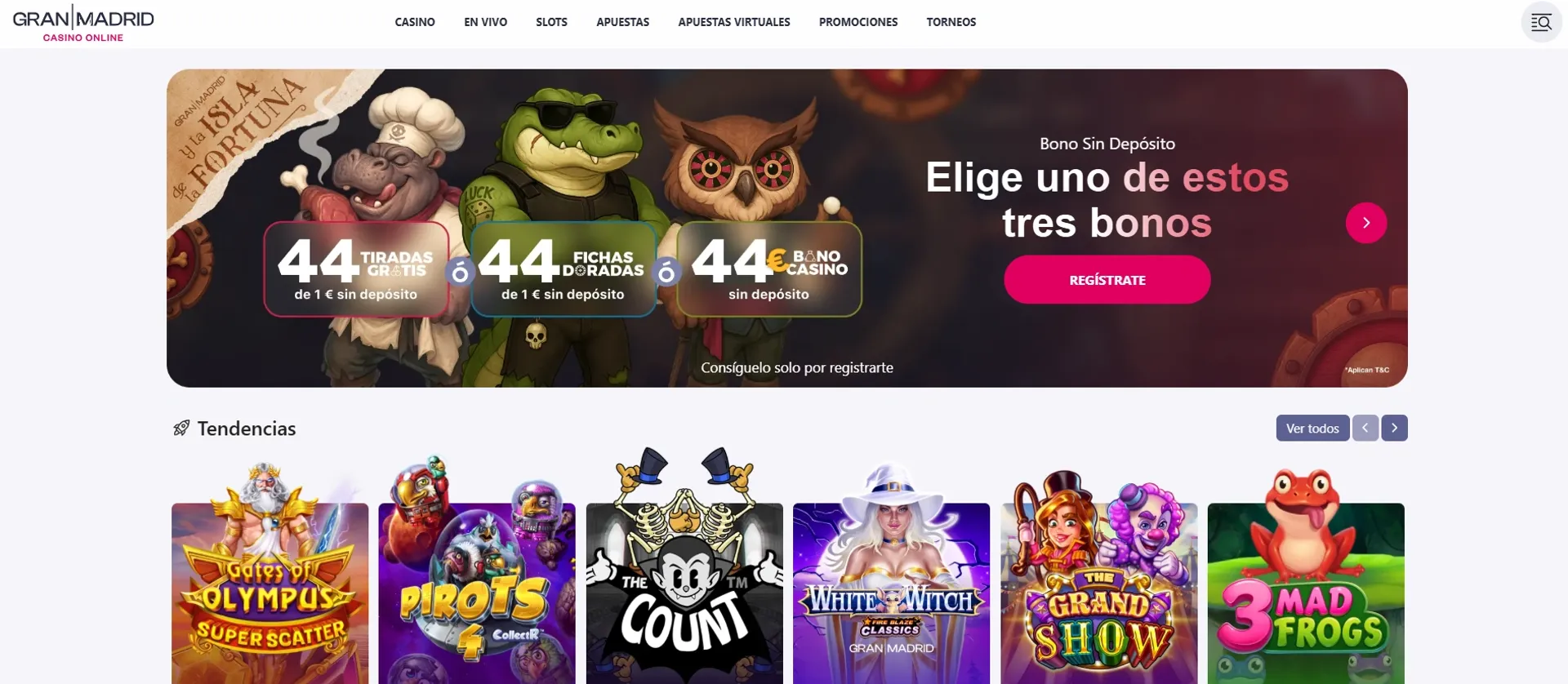Image resolution: width=1568 pixels, height=684 pixels.
Task: Select the 44 Tiradas Gratis bonus card
Action: [x=356, y=269]
